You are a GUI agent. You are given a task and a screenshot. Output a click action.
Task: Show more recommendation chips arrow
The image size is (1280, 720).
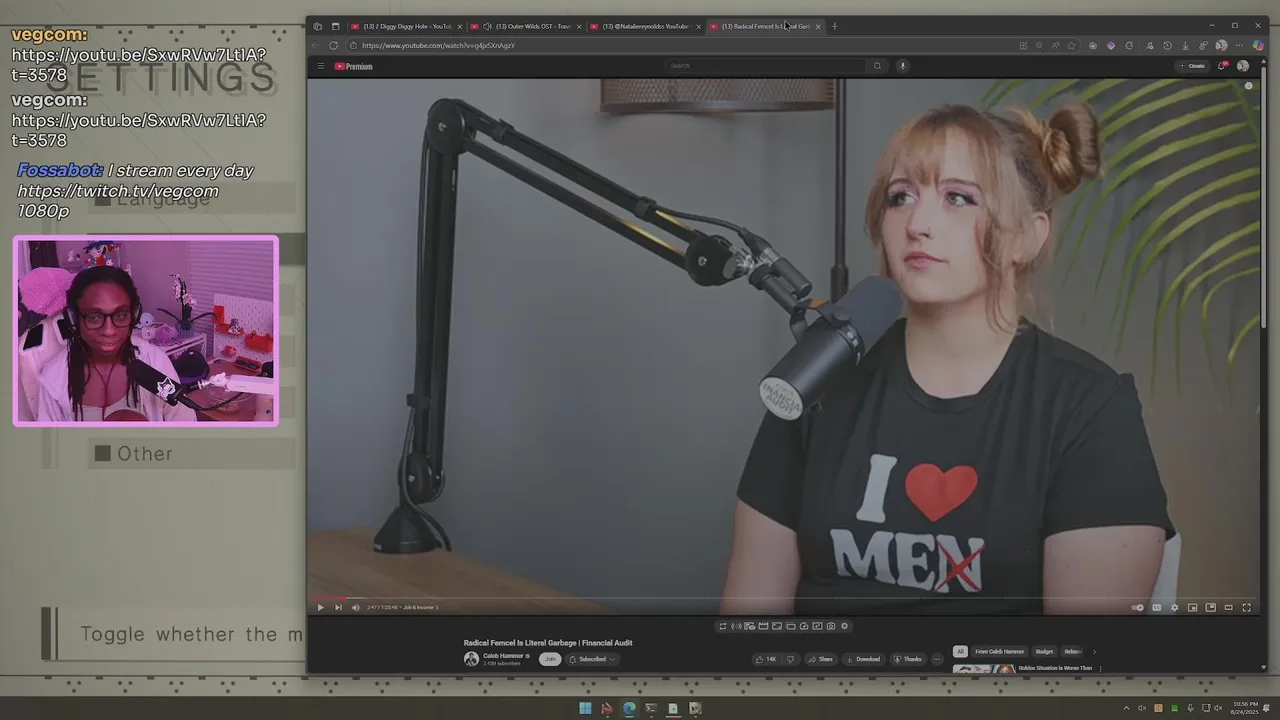click(1094, 652)
